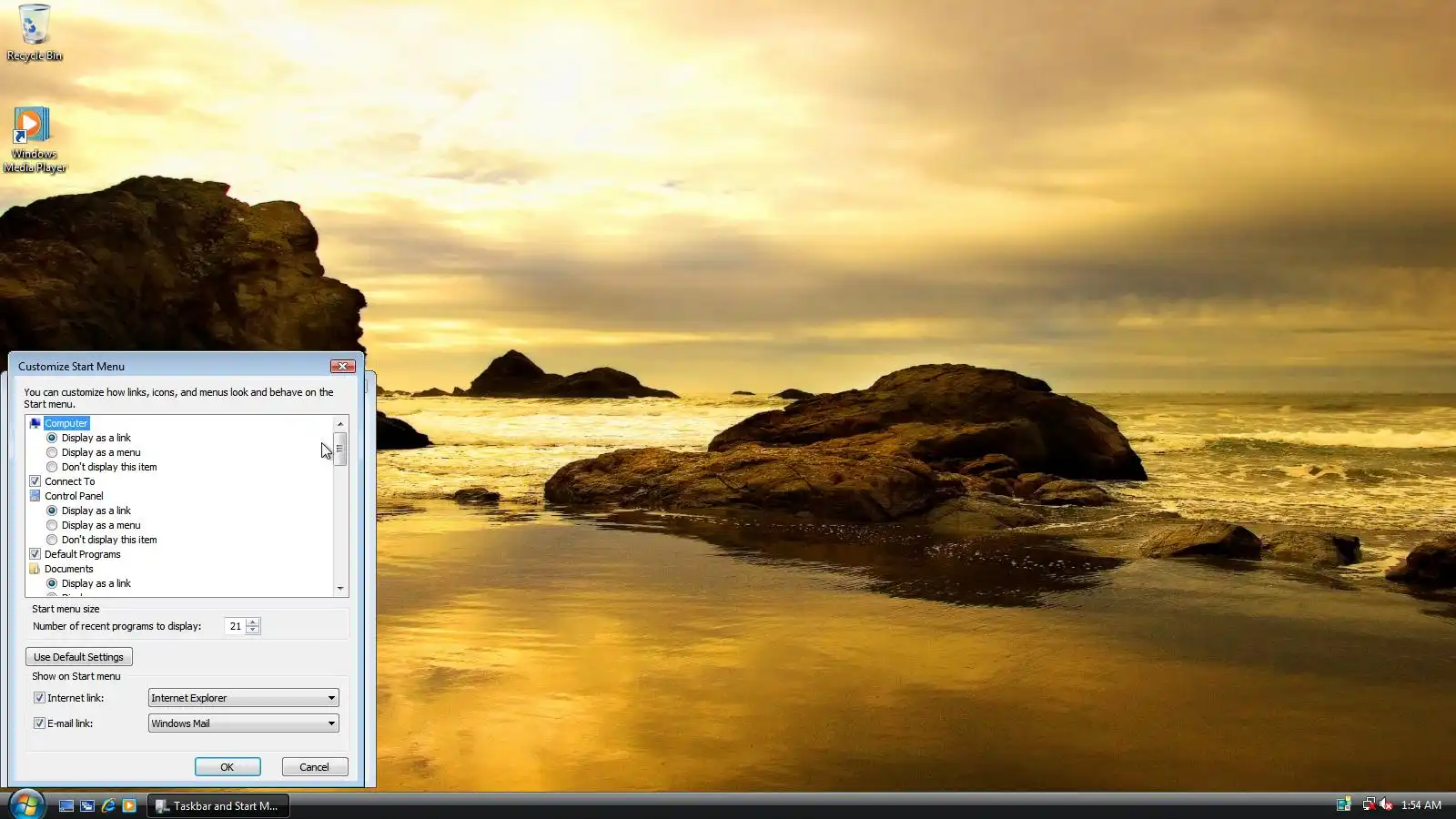The image size is (1456, 819).
Task: Click the Switch between windows quick launch icon
Action: 87,805
